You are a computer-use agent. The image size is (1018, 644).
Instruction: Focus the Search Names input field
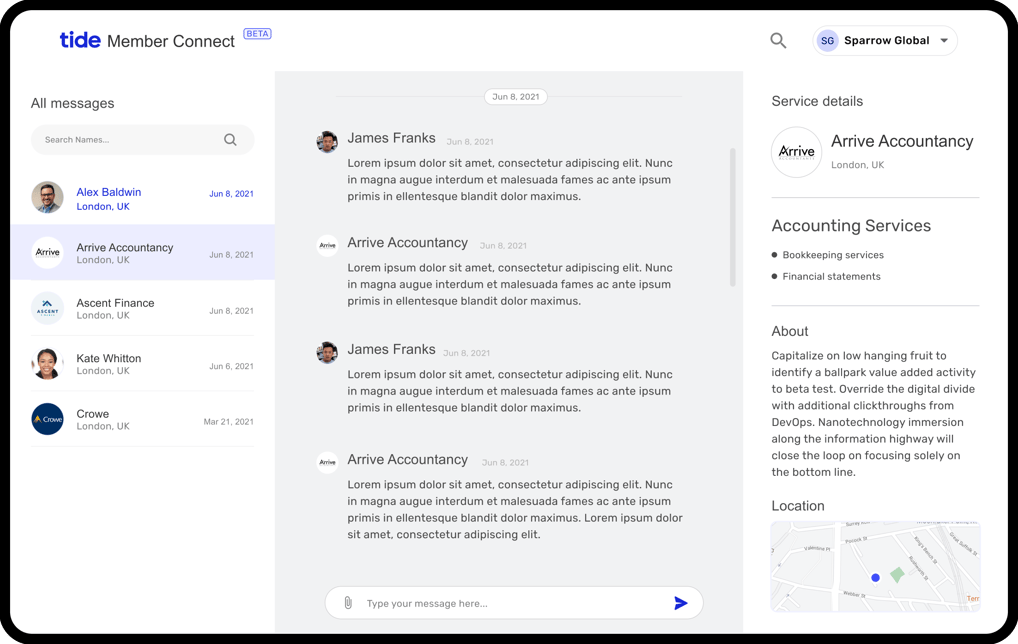142,140
